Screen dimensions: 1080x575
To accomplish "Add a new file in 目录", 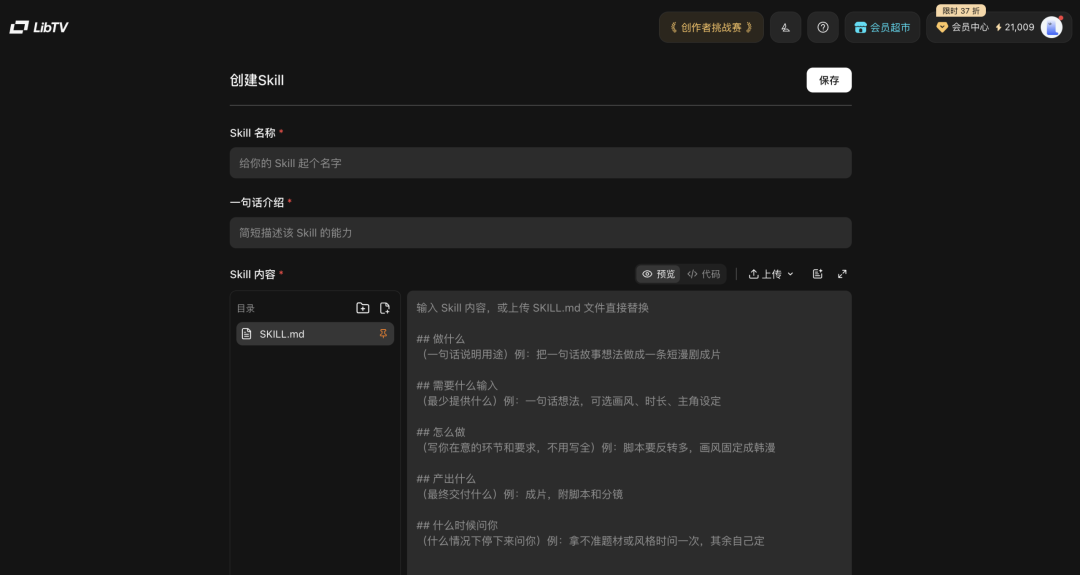I will coord(385,308).
